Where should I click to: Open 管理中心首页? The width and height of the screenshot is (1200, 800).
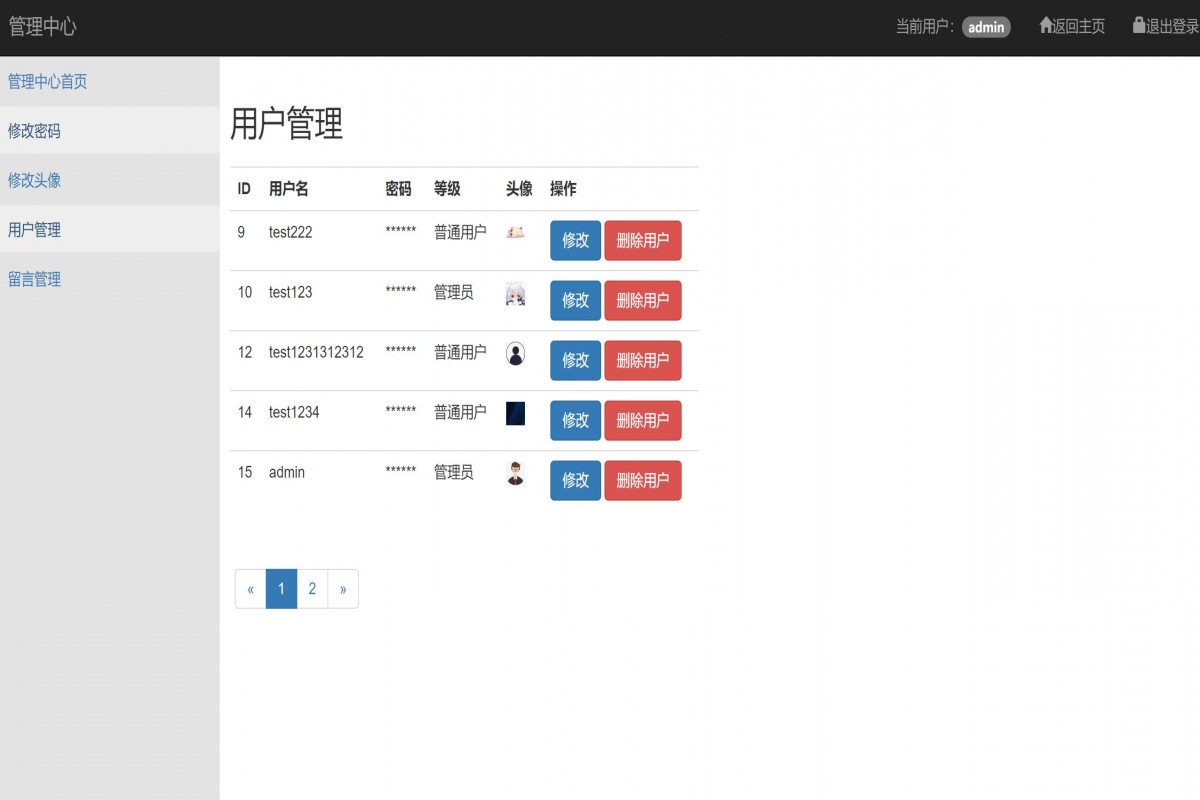(x=47, y=81)
